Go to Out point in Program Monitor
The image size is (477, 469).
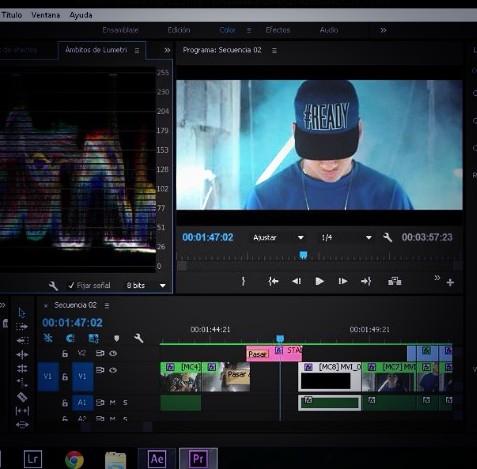click(366, 282)
